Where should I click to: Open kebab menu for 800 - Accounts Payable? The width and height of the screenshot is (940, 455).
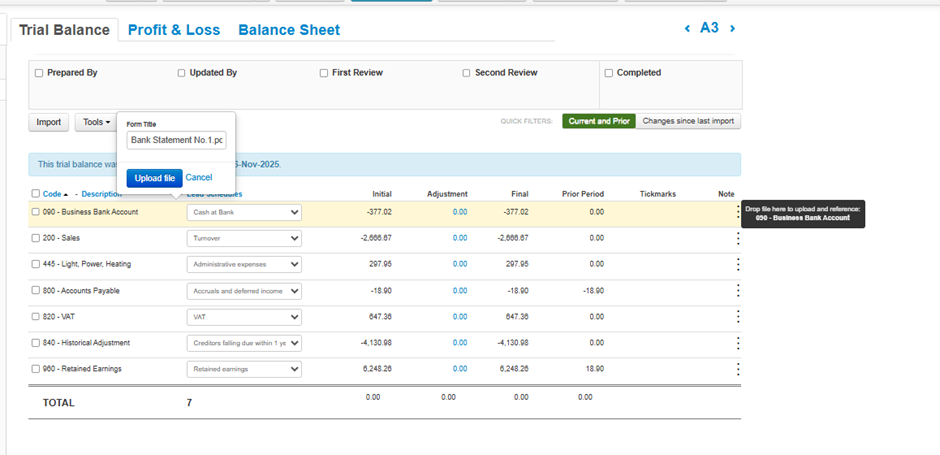coord(738,290)
